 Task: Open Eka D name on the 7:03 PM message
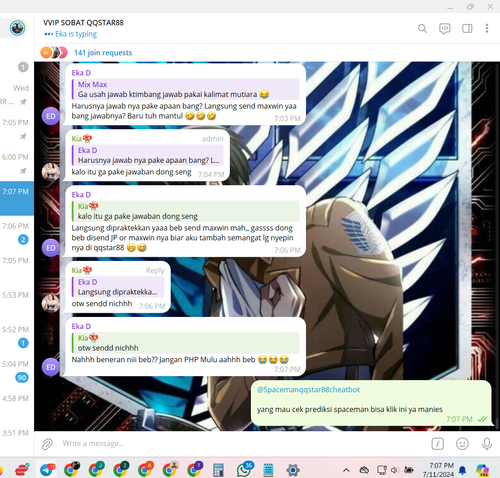point(81,73)
